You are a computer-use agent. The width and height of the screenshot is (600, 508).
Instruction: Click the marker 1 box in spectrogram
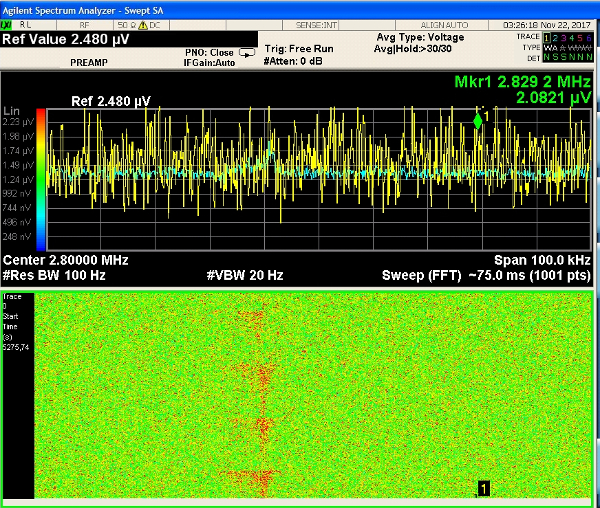pos(484,488)
